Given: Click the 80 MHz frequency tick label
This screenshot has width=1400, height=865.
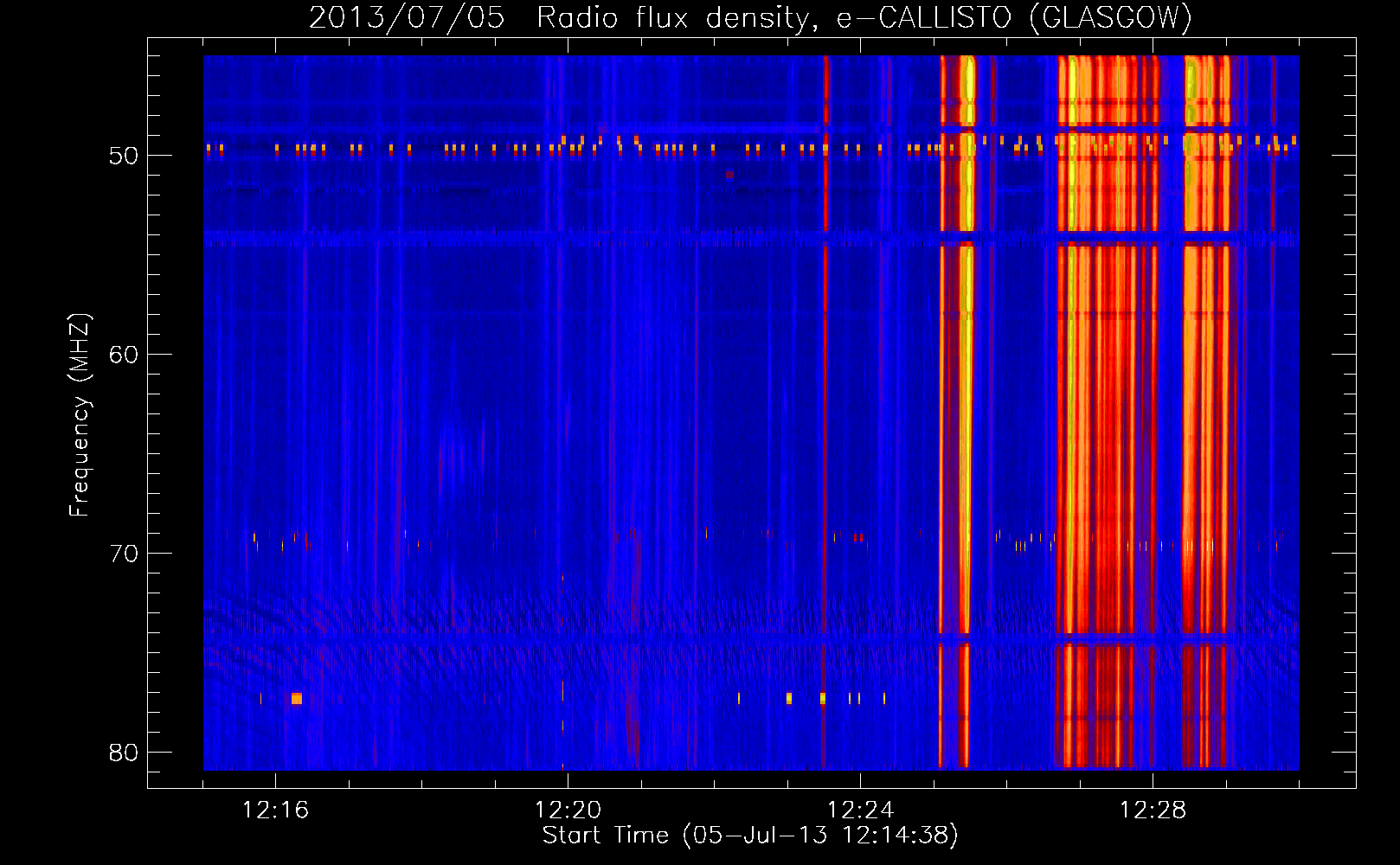Looking at the screenshot, I should pyautogui.click(x=124, y=753).
